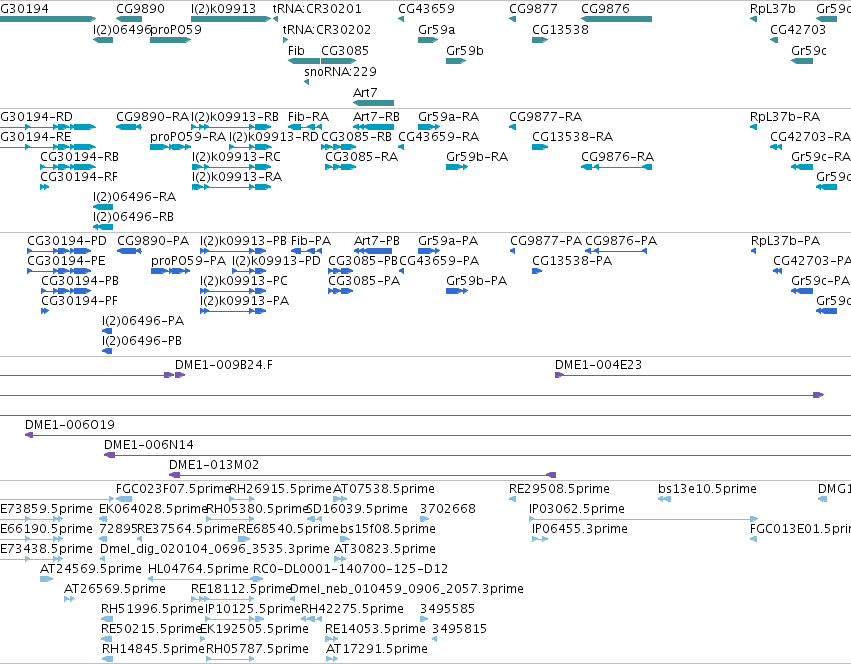
Task: Open protein CG30194-PD
Action: (x=67, y=241)
